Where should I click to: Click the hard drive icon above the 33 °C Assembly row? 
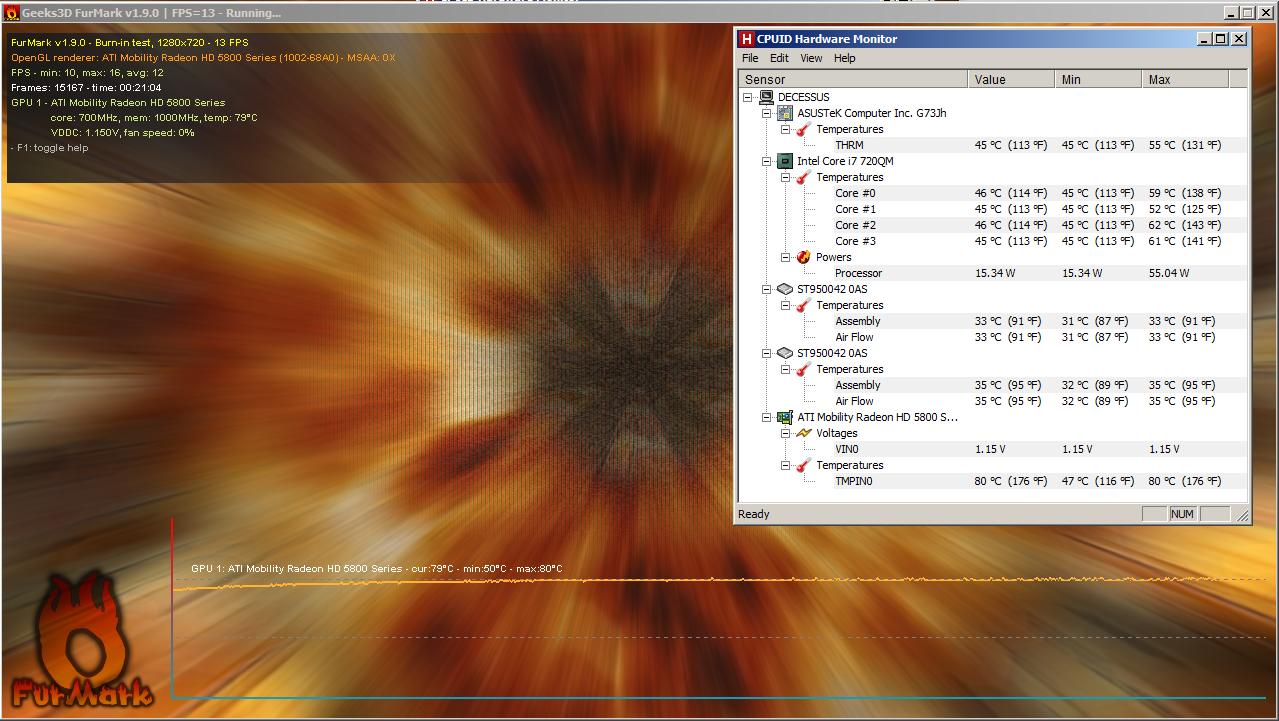[785, 289]
